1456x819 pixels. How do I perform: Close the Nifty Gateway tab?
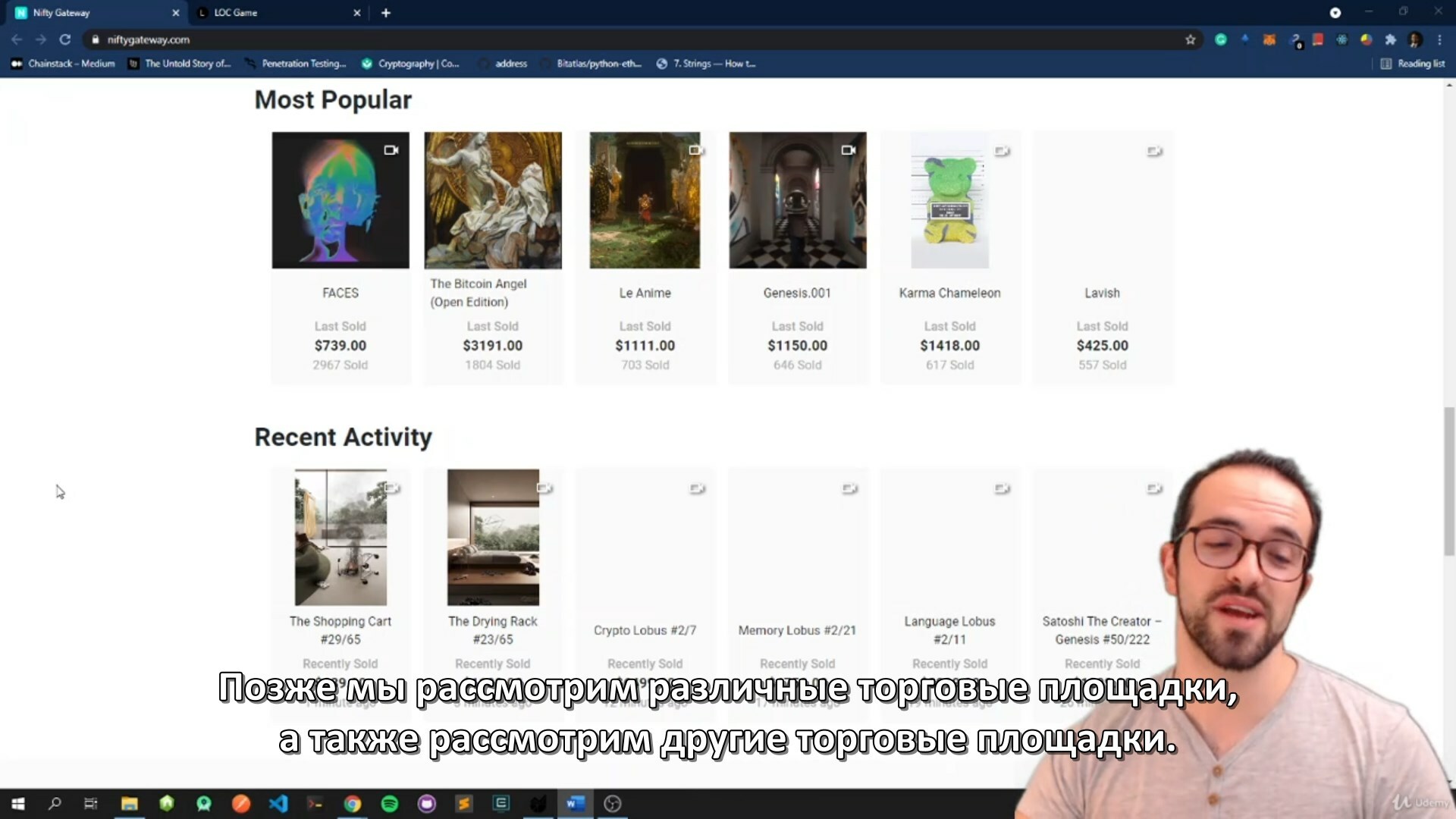point(176,13)
